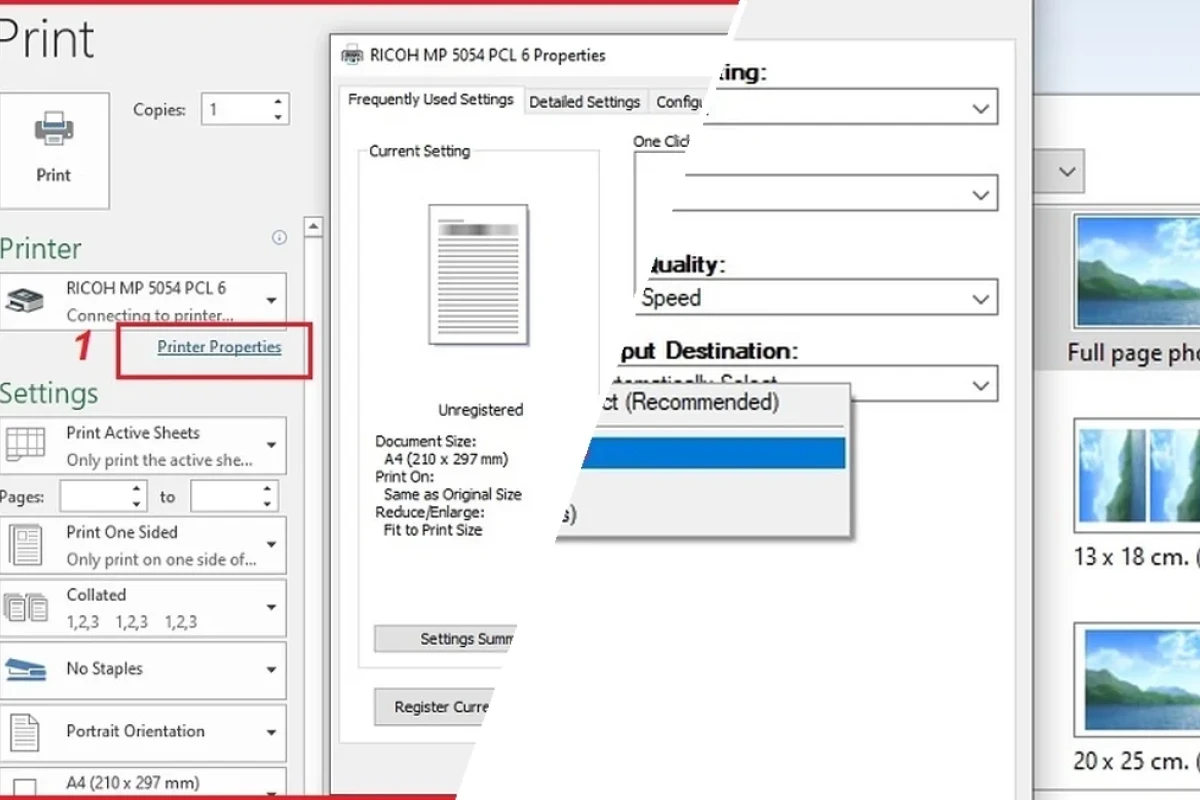Click the large Print button

tap(54, 151)
